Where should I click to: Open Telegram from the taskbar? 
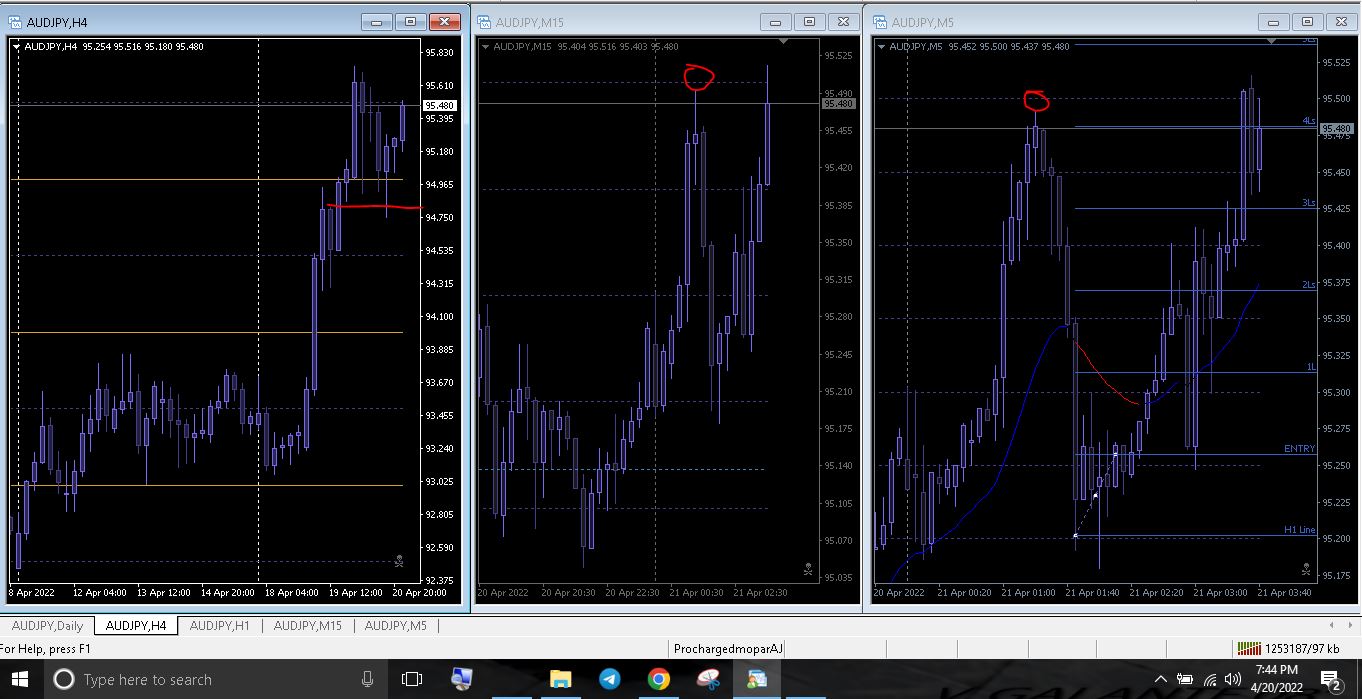click(609, 679)
